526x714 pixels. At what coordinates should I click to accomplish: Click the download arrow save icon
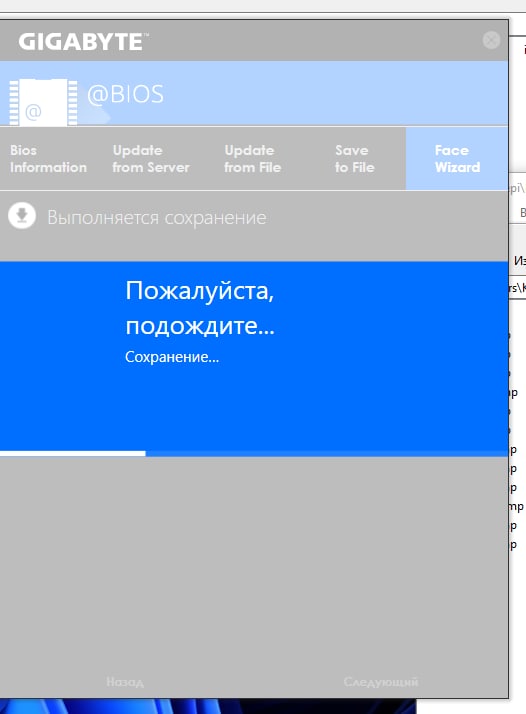coord(22,215)
